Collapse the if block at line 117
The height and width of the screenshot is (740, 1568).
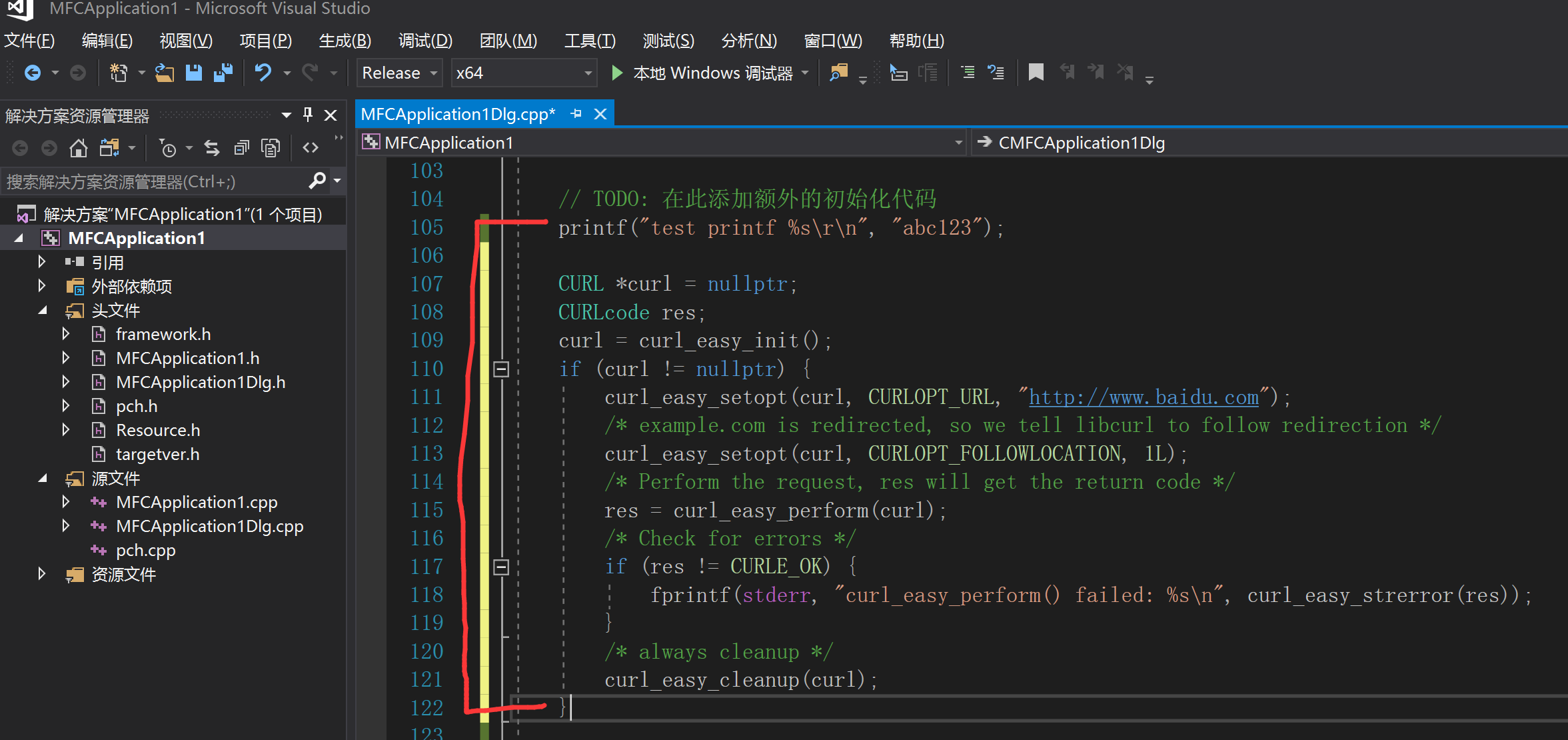[501, 566]
